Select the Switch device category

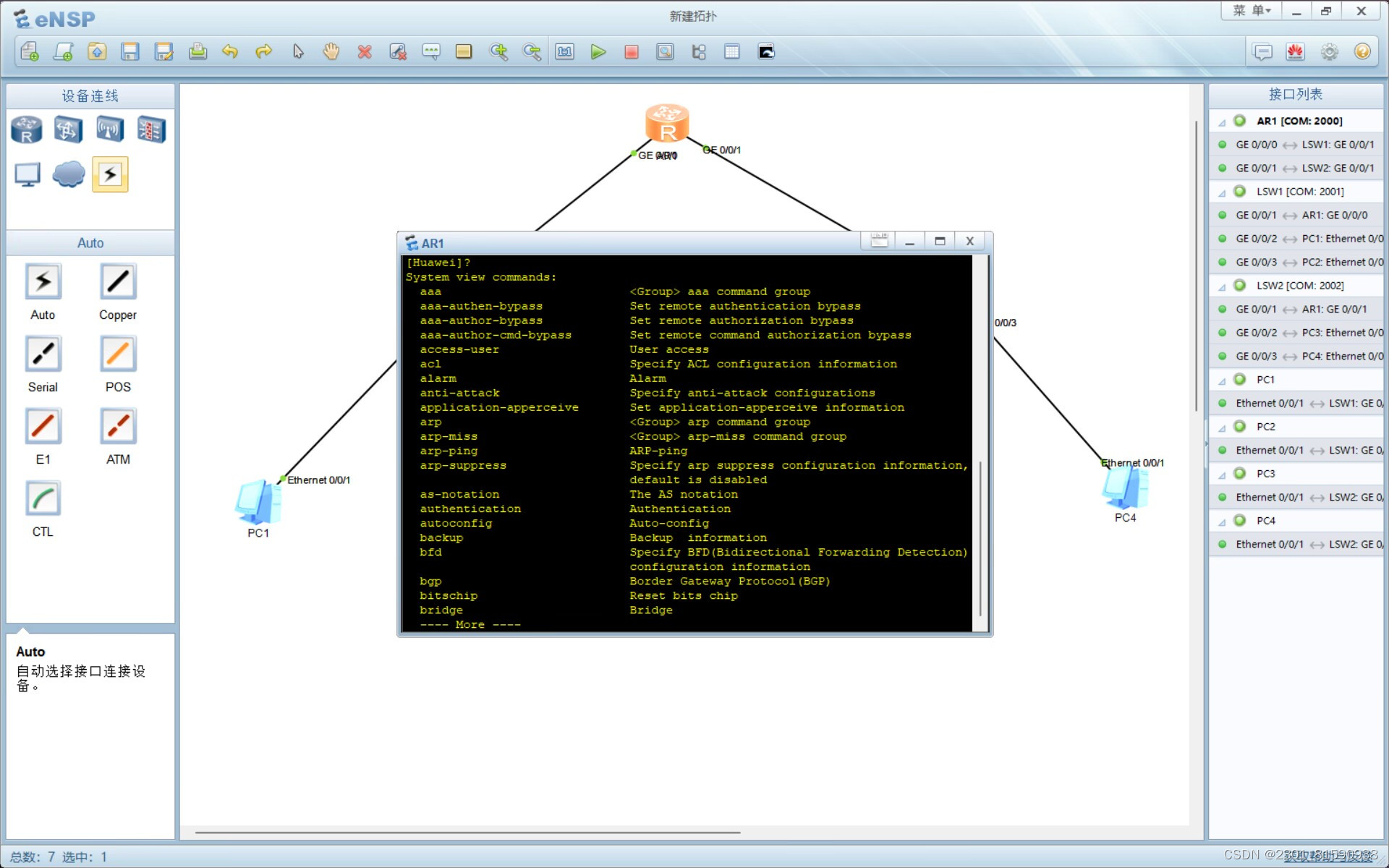tap(68, 129)
